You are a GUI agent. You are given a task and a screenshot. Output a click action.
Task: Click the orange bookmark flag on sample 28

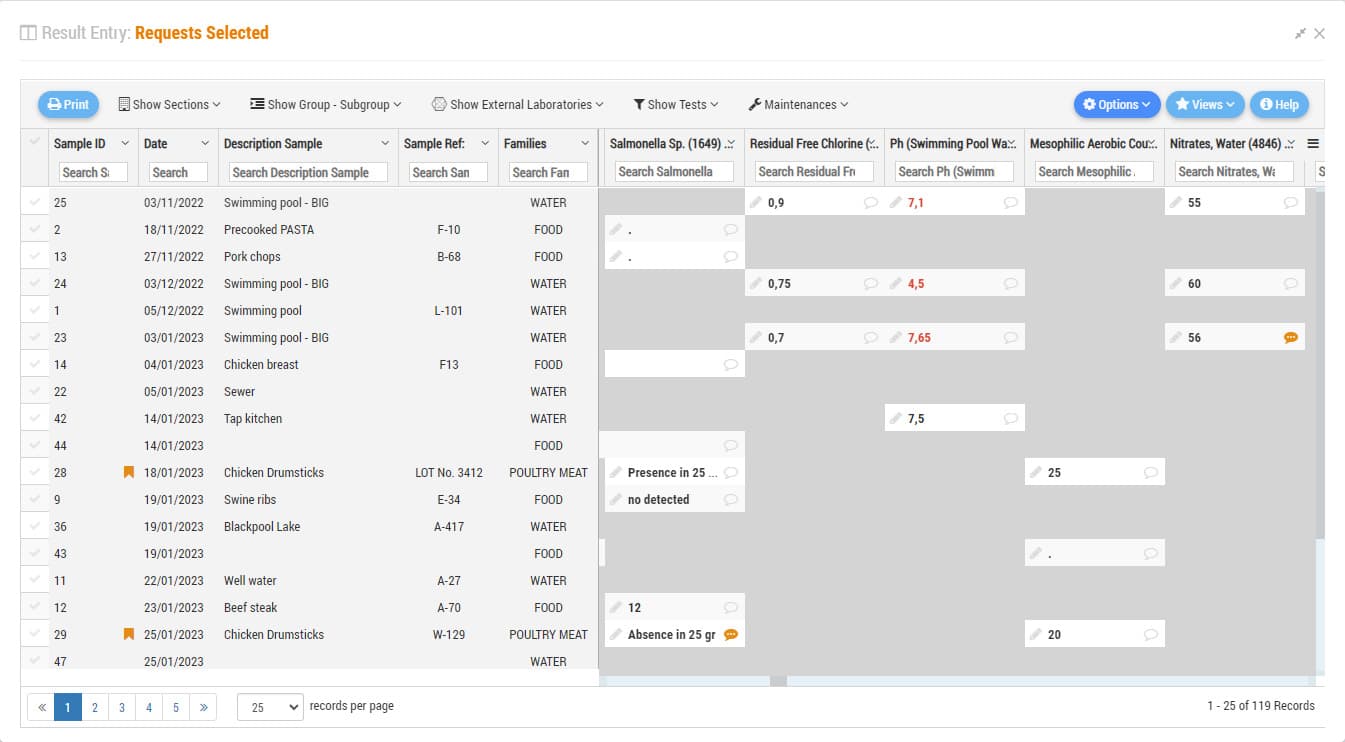(128, 473)
